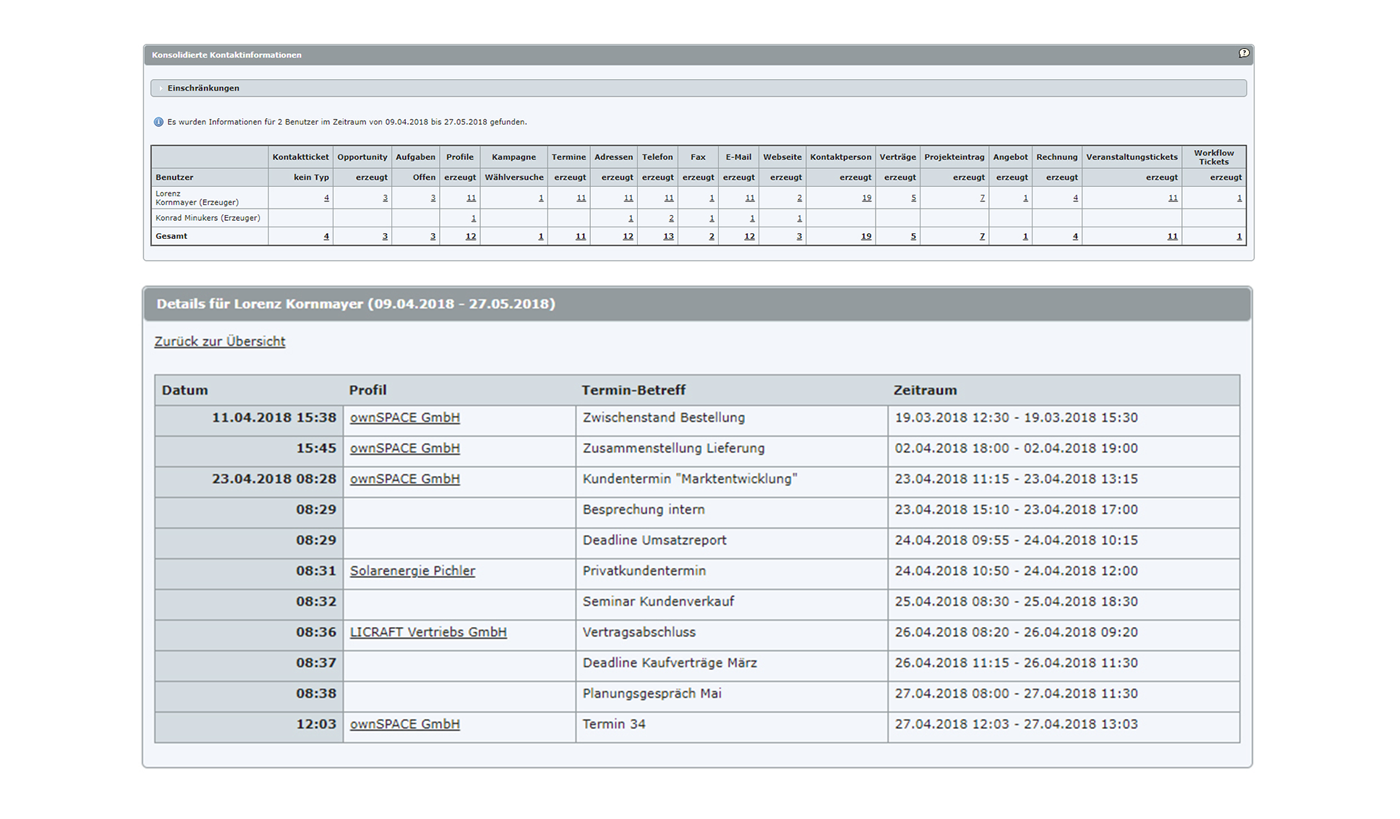Screen dimensions: 1400x819
Task: Click the Termin-Betreff column header
Action: point(634,390)
